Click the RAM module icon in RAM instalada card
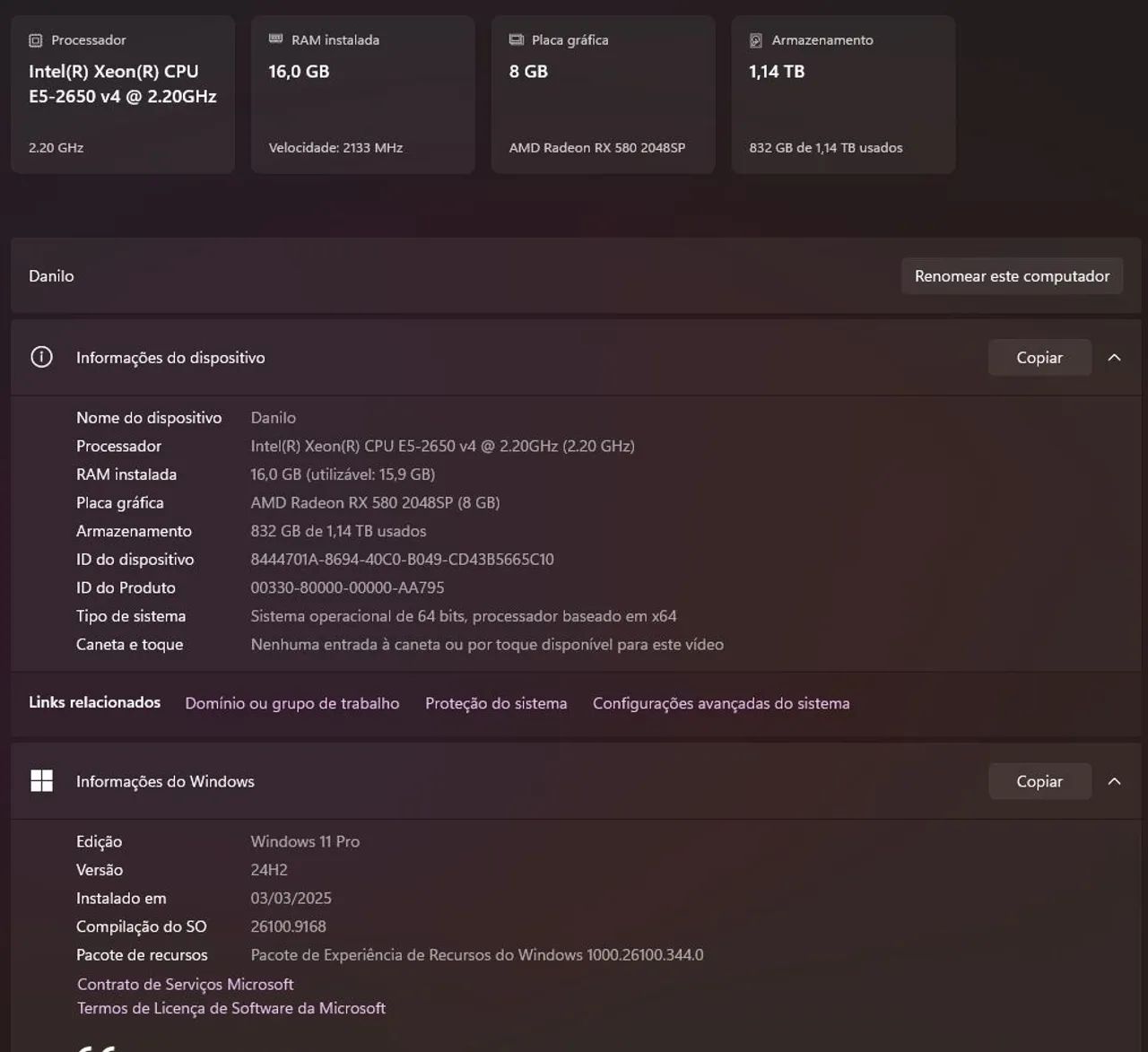 tap(276, 39)
